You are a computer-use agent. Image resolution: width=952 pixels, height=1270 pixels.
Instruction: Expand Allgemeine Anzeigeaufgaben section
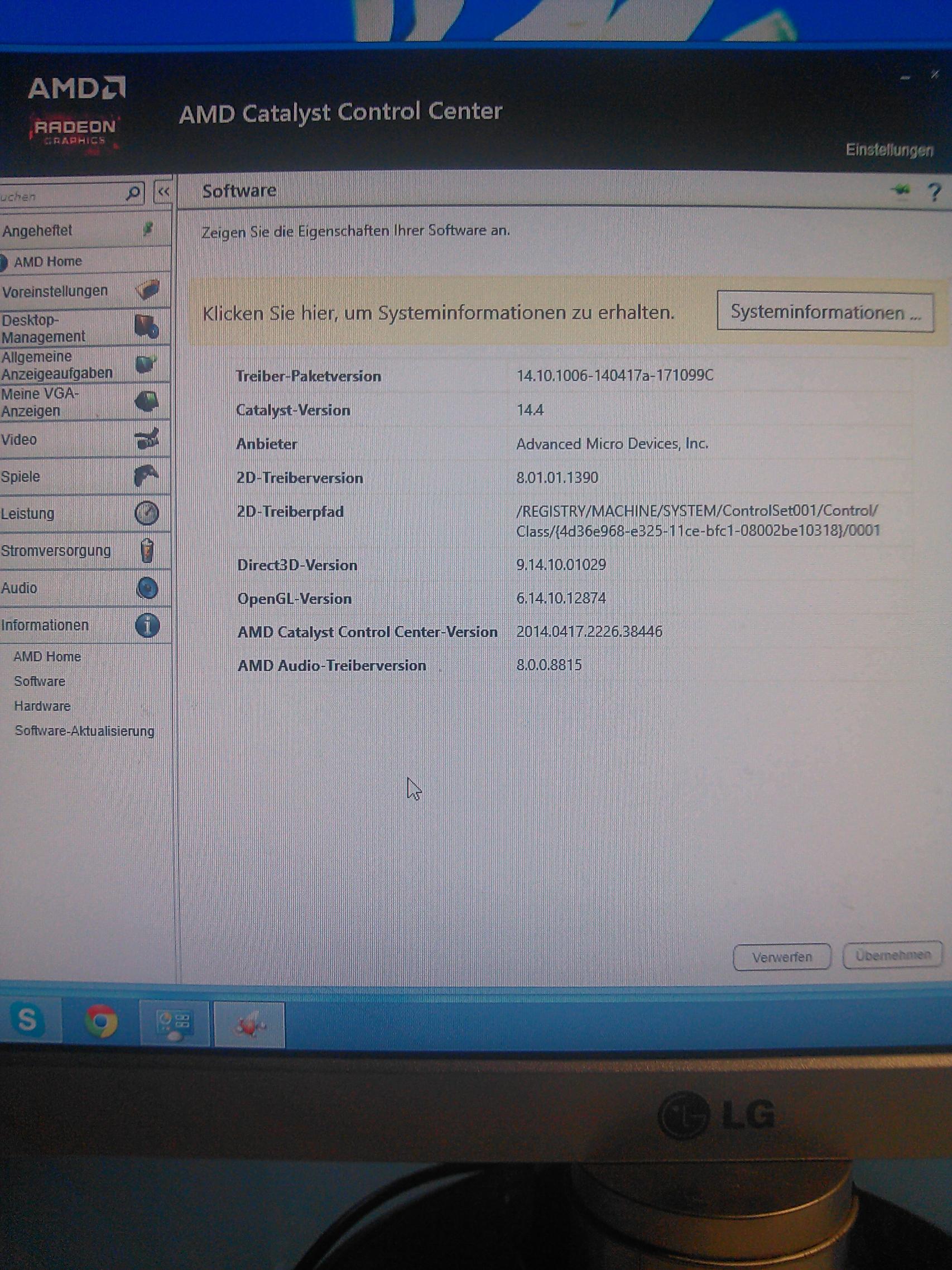[85, 365]
